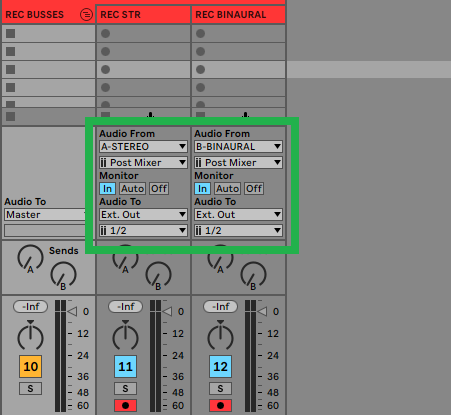Click the REC STR monitor In button

[107, 189]
